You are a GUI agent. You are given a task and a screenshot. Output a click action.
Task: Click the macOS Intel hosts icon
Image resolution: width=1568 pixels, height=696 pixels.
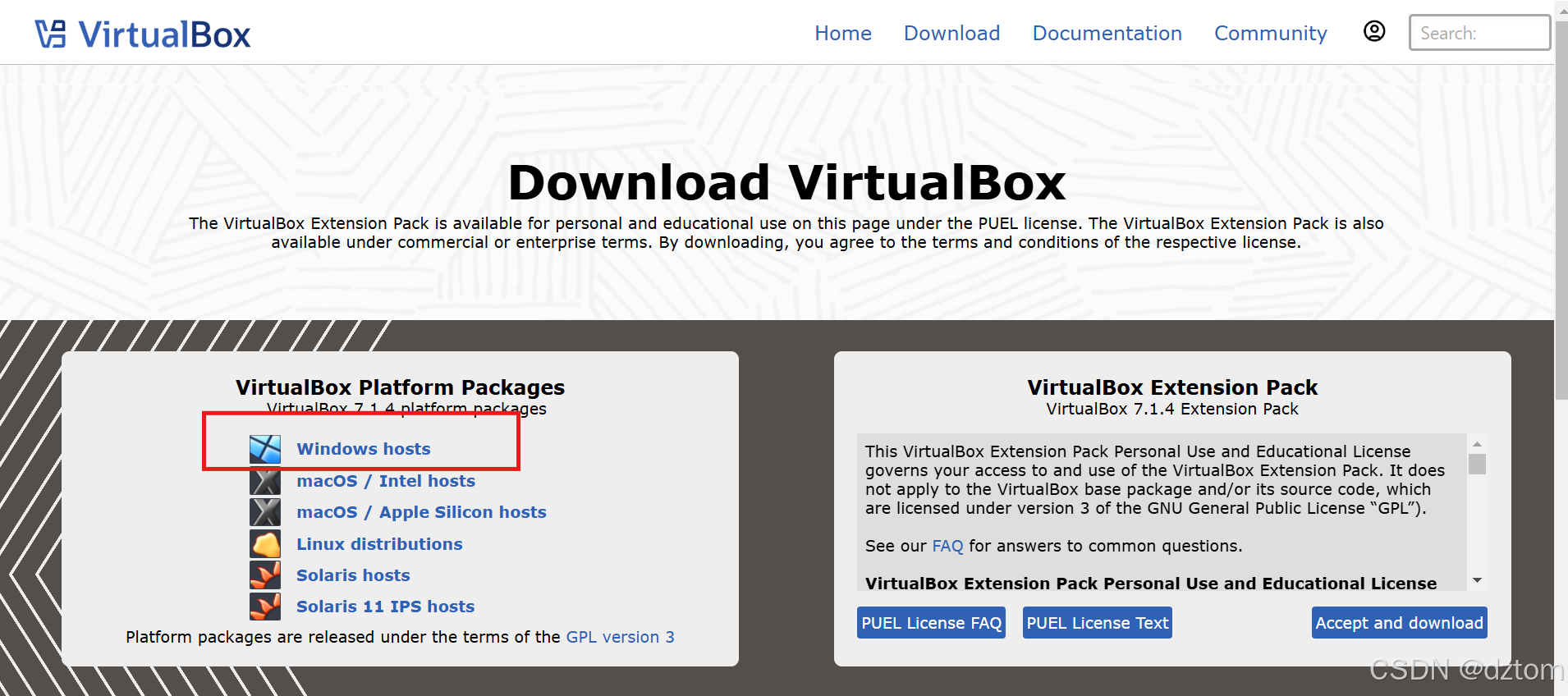[x=265, y=481]
